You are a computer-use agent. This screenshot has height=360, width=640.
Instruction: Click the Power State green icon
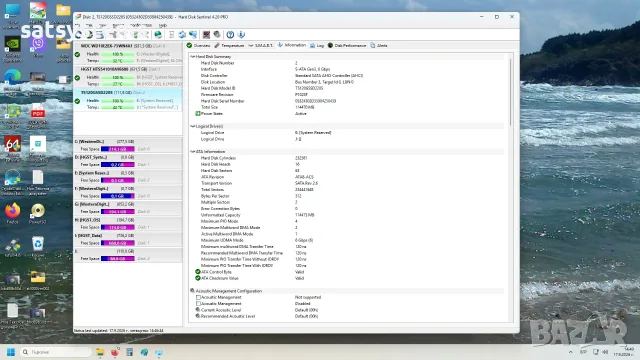[x=198, y=113]
